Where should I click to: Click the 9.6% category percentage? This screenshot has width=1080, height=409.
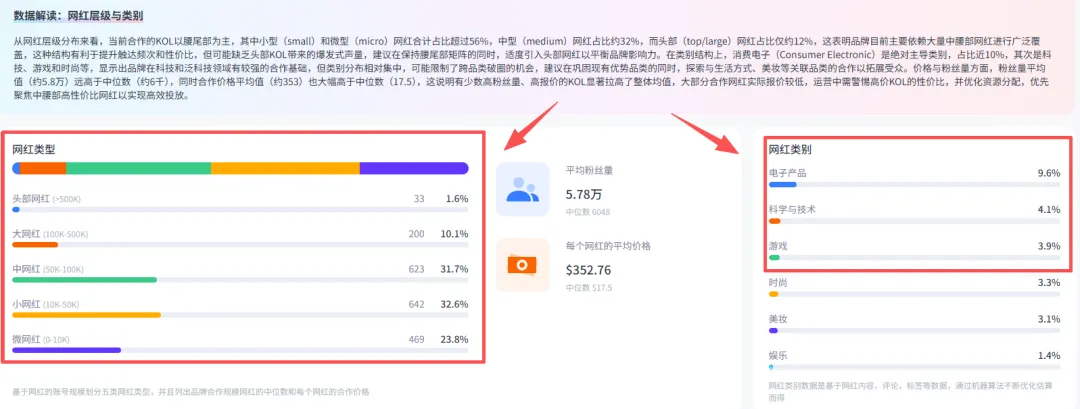[x=1049, y=174]
